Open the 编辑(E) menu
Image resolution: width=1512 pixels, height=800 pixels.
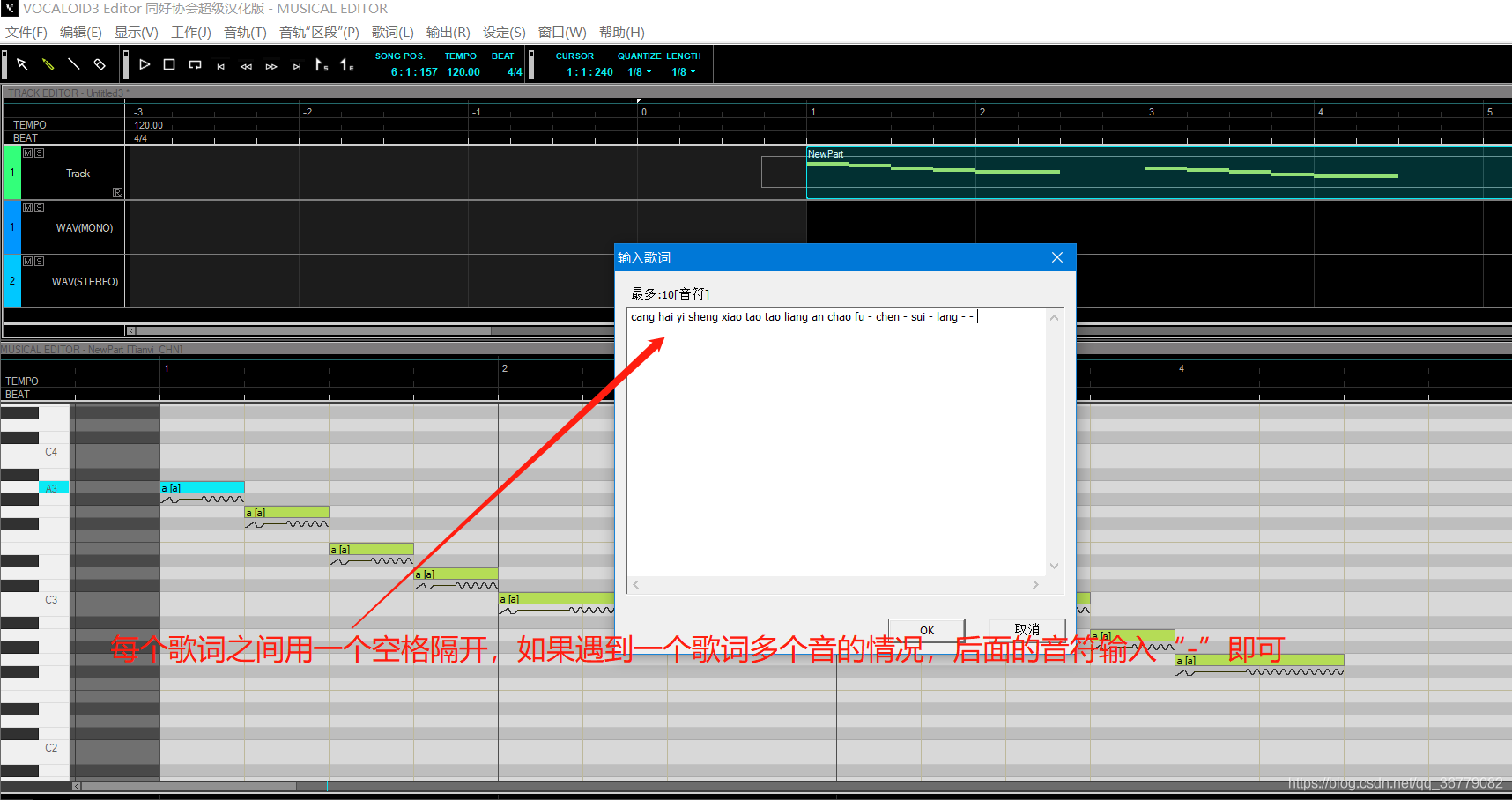pyautogui.click(x=80, y=33)
